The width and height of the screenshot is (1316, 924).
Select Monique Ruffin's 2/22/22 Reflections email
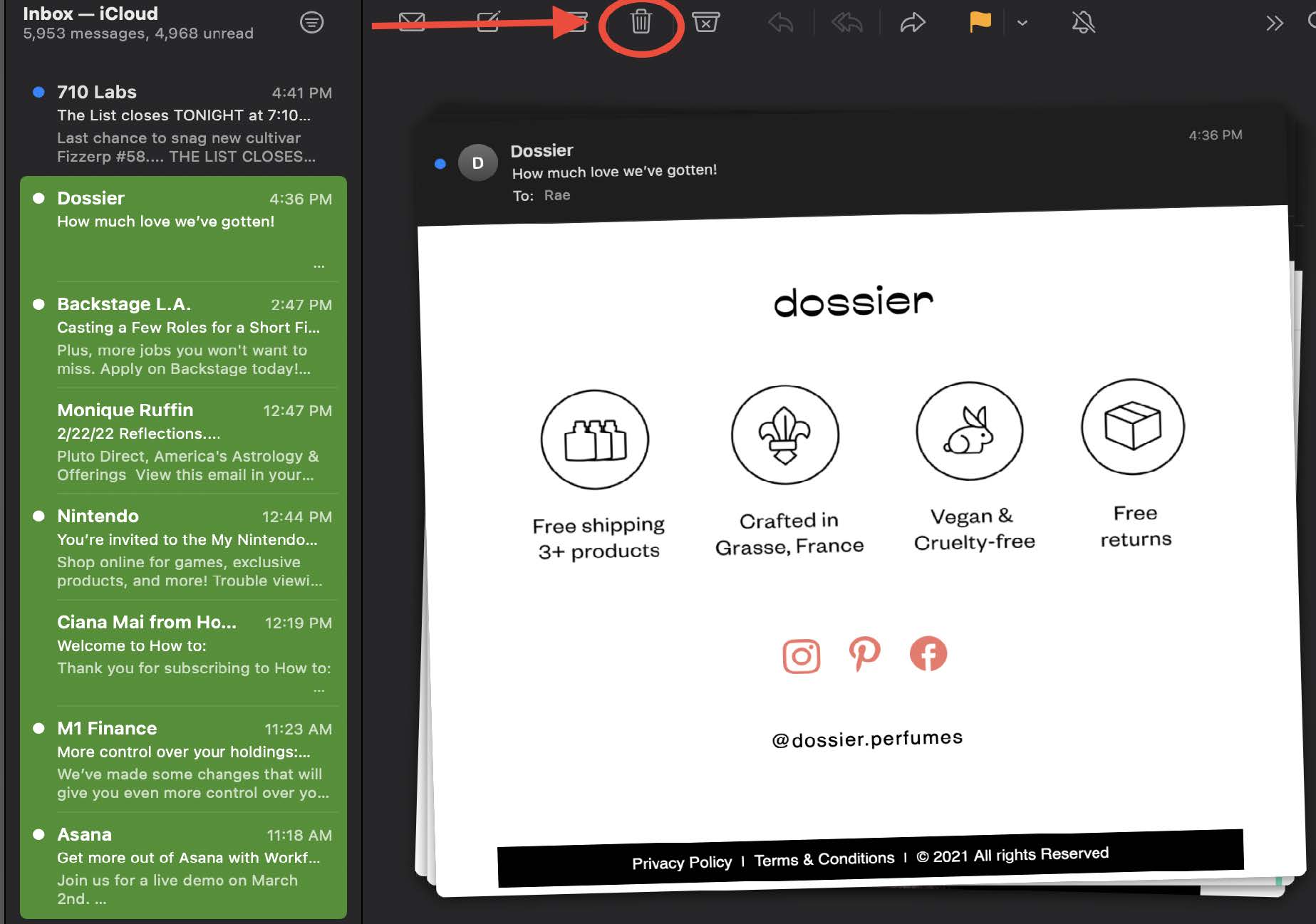tap(184, 441)
